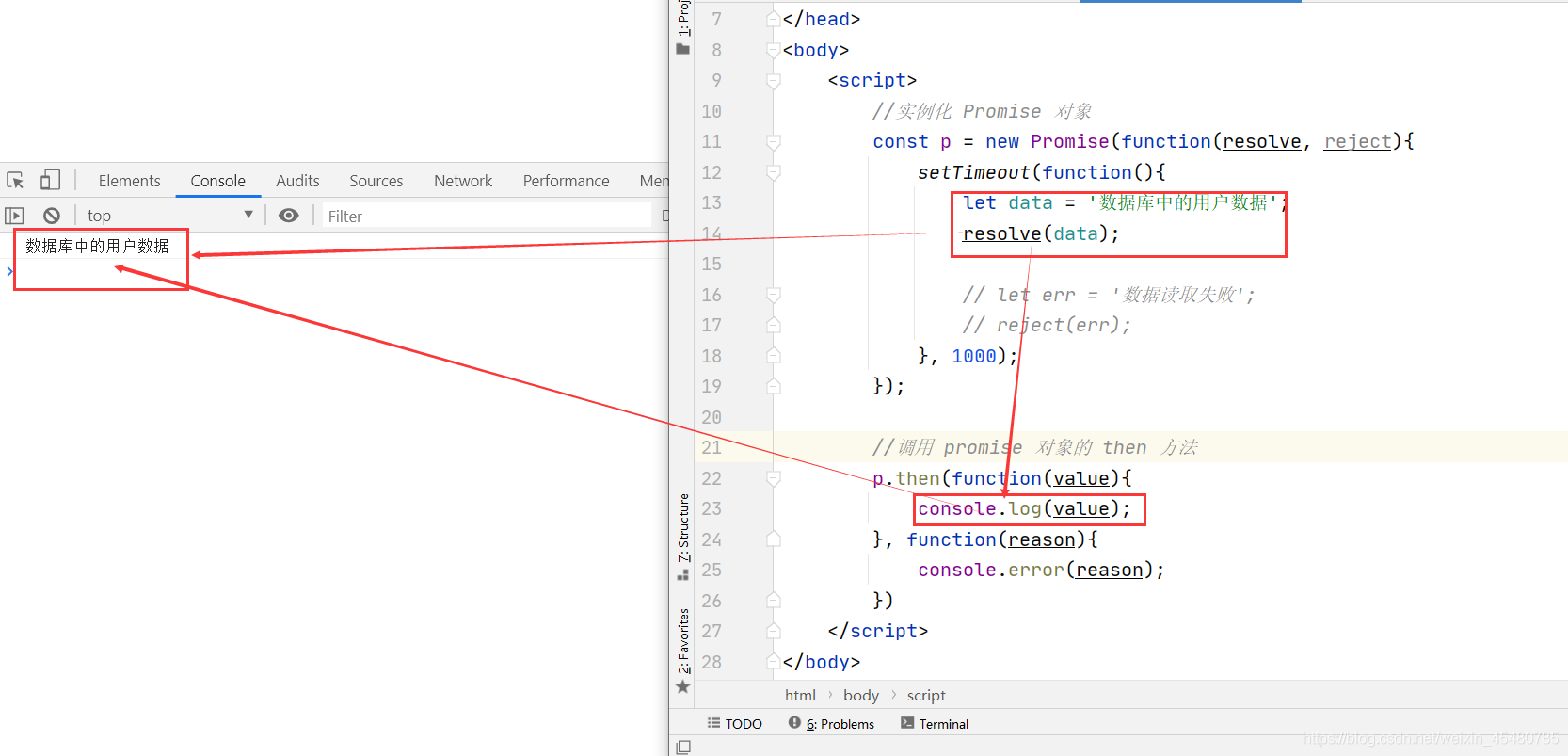
Task: Collapse the setTimeout fold on line 12
Action: [x=774, y=172]
